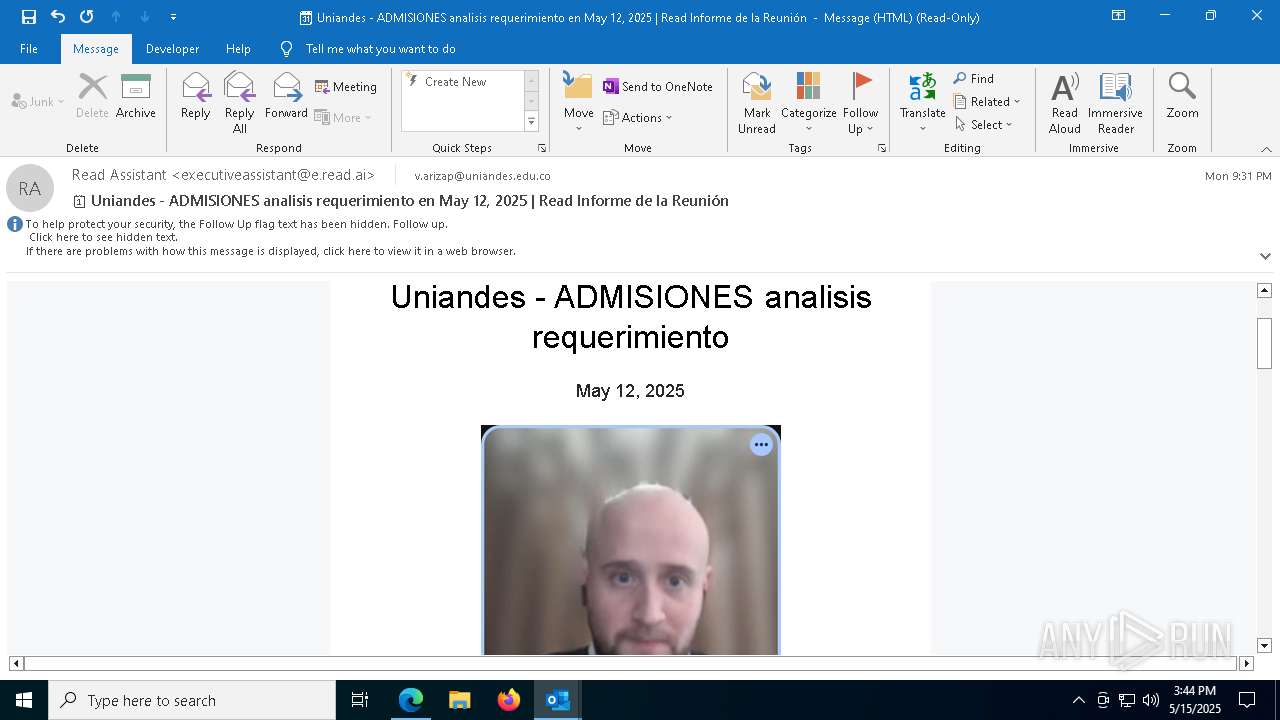Open Quick Steps dialog launcher
The height and width of the screenshot is (720, 1280).
click(x=542, y=148)
